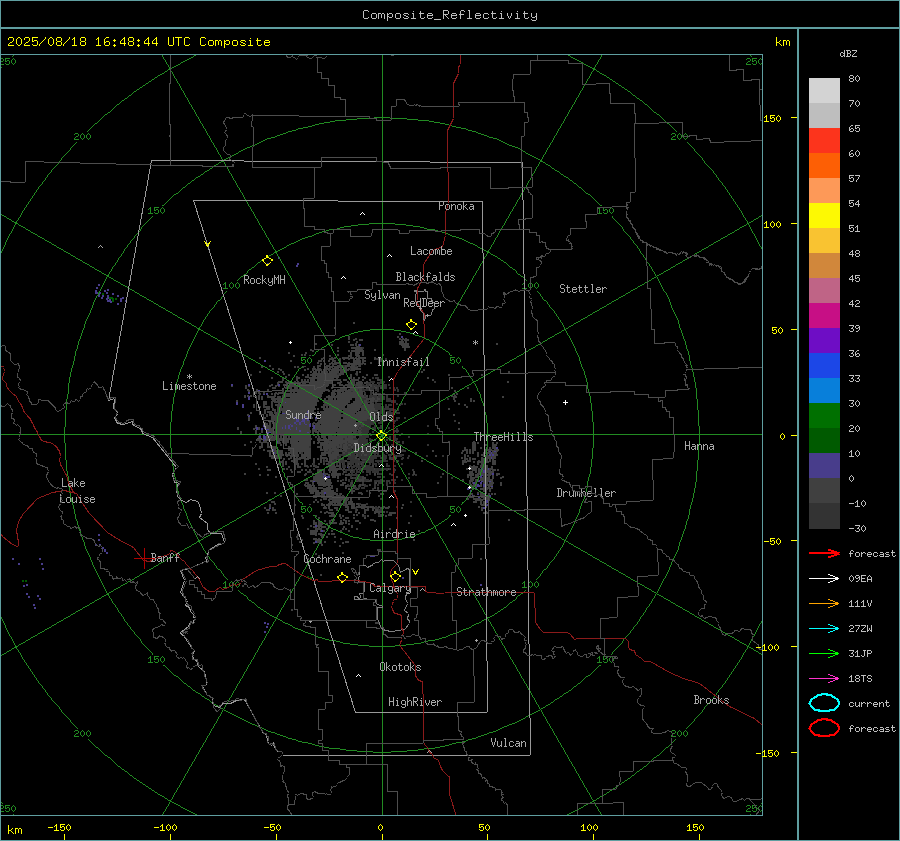Select the cyan current ellipse legend icon

[x=824, y=703]
